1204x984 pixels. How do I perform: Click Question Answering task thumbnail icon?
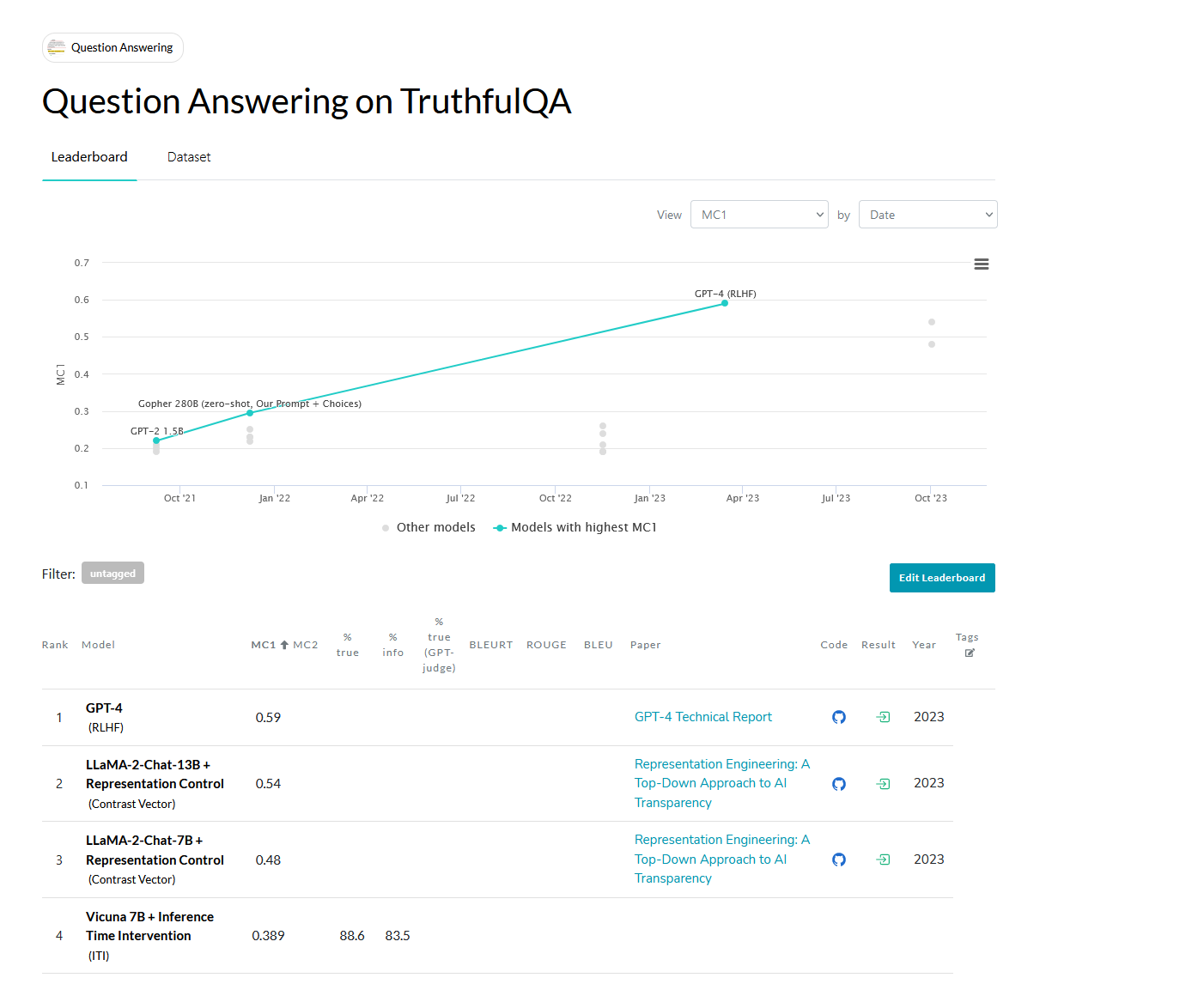[x=57, y=47]
